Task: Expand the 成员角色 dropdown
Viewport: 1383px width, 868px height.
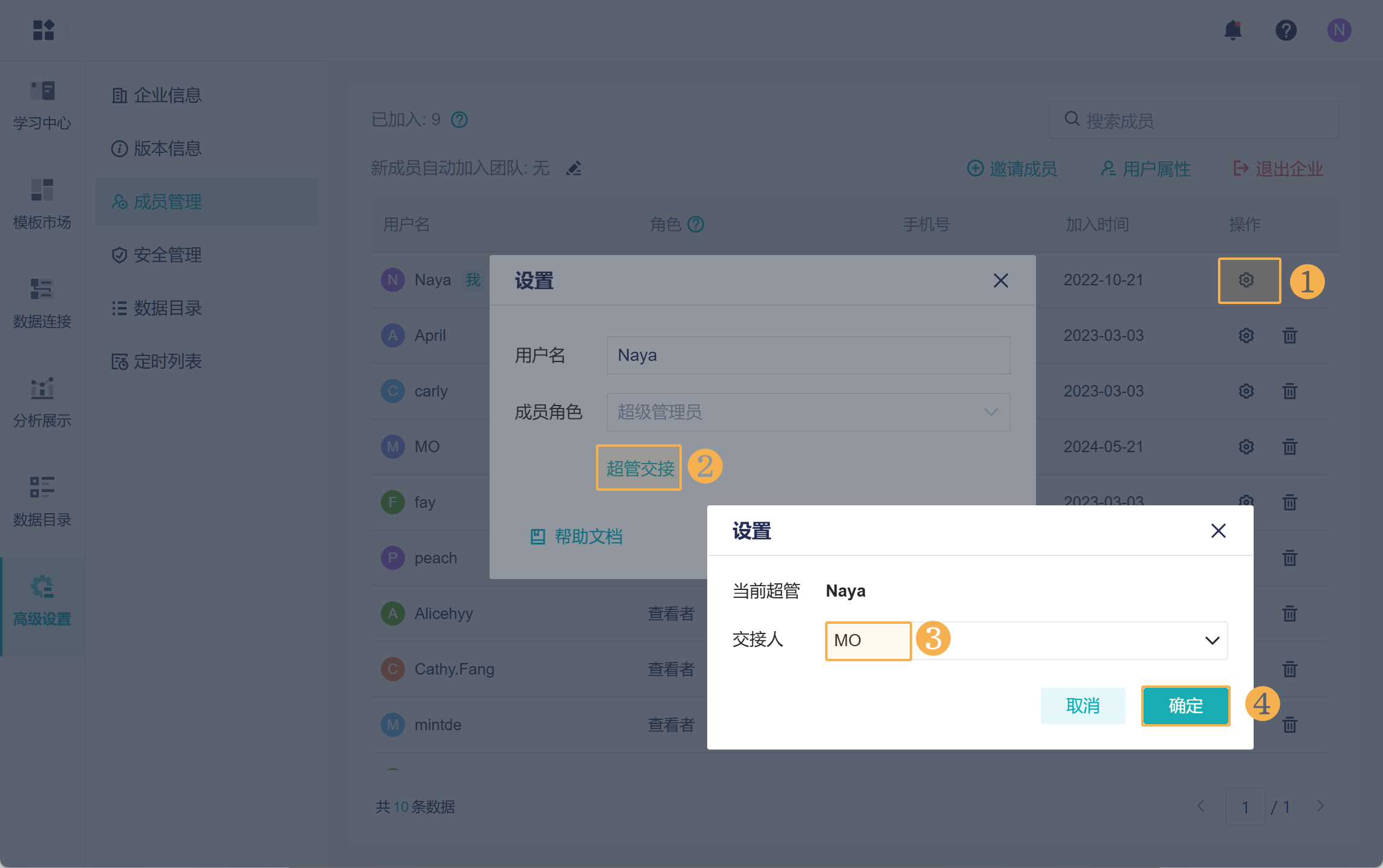Action: pyautogui.click(x=808, y=412)
